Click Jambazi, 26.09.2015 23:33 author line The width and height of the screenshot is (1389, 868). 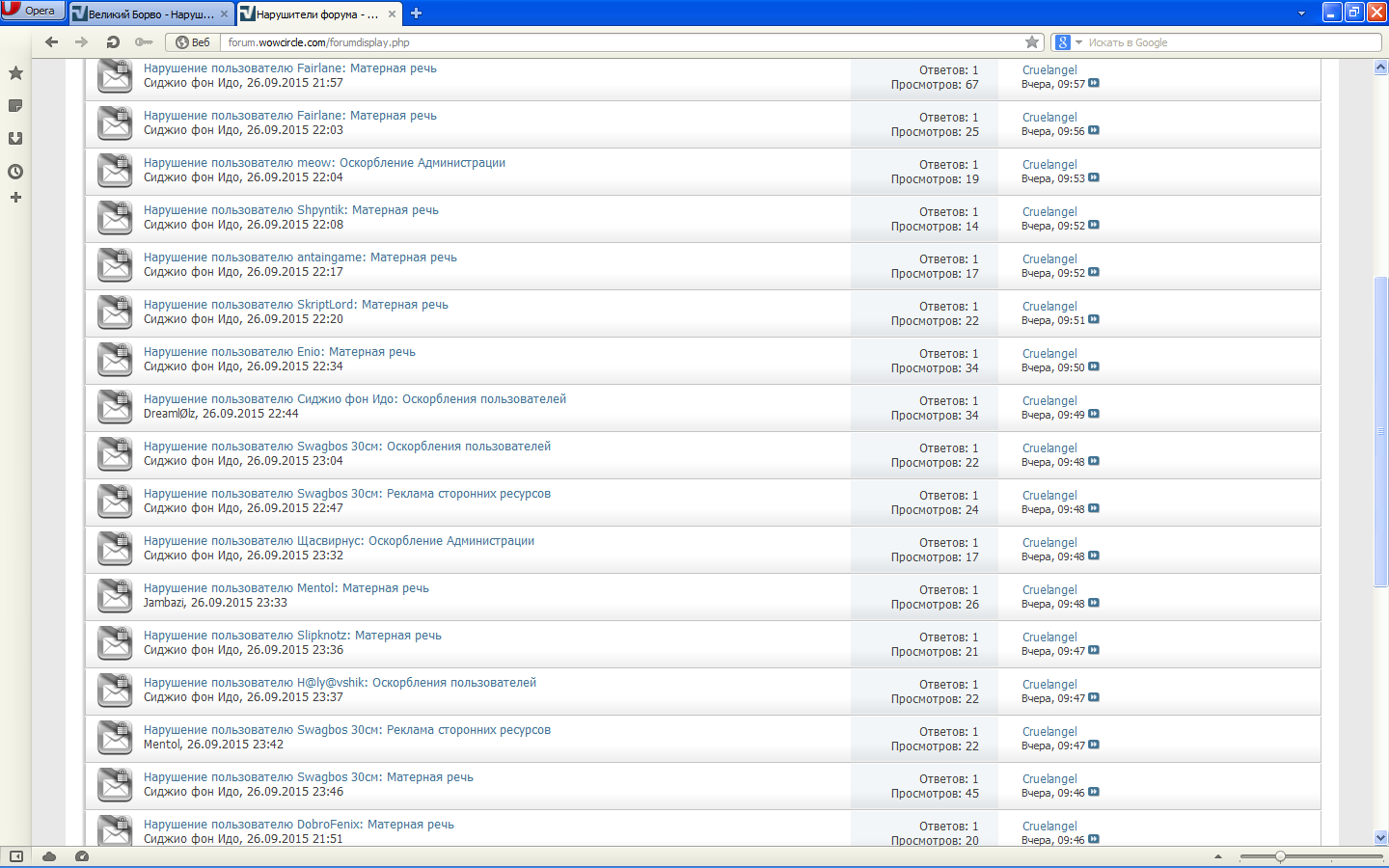click(215, 603)
